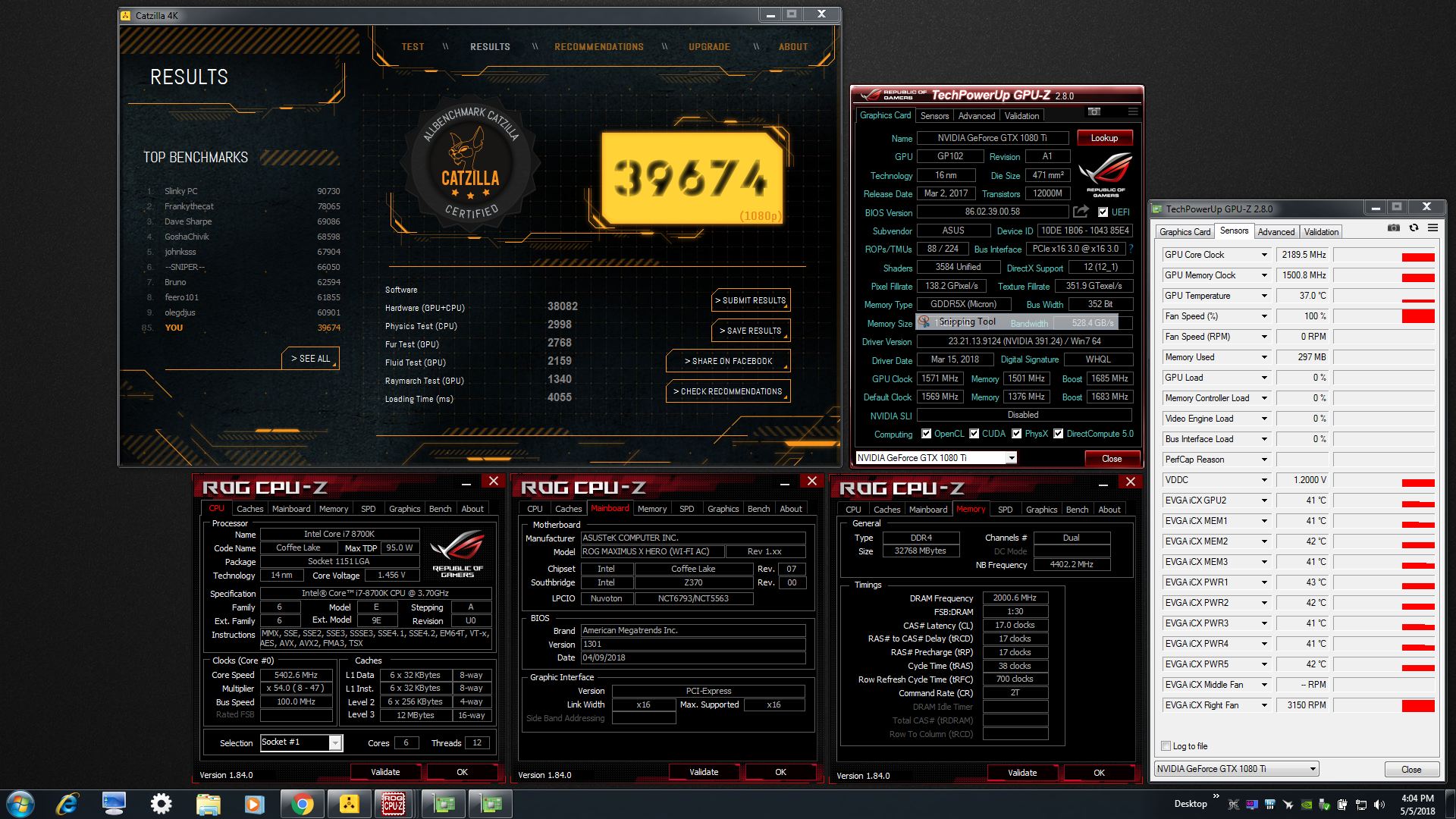Image resolution: width=1456 pixels, height=819 pixels.
Task: Switch to the second GPU-Z taskbar icon
Action: pyautogui.click(x=491, y=804)
